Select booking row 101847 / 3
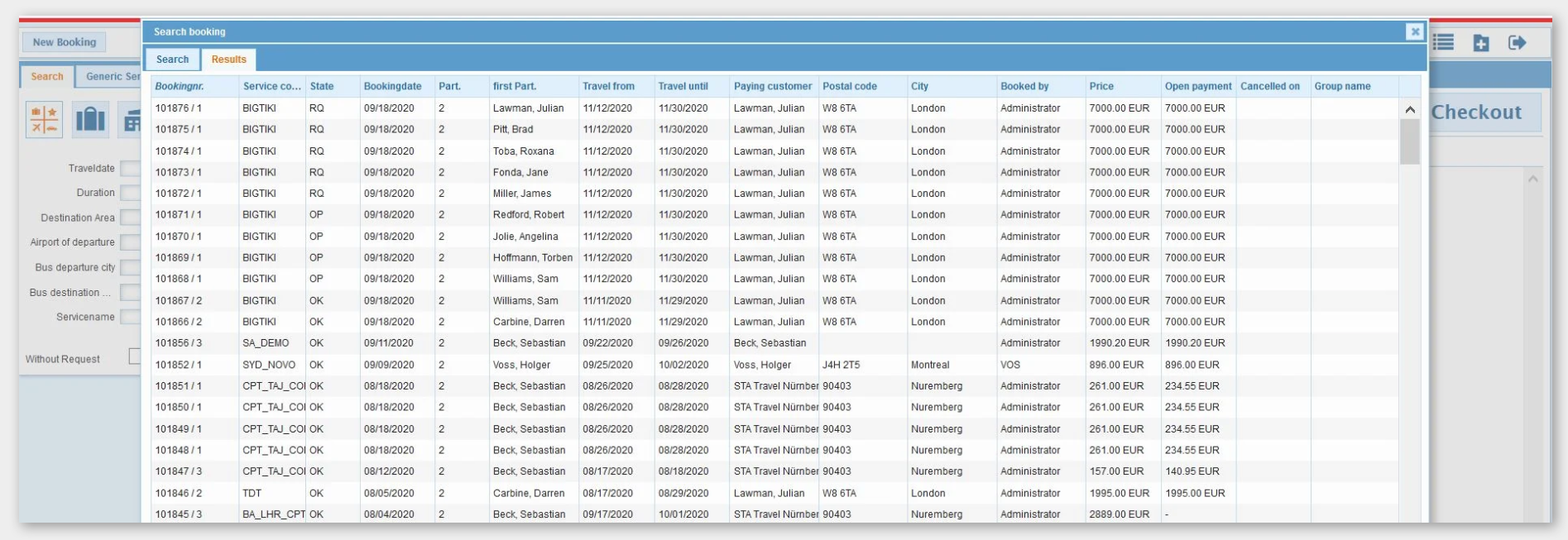The height and width of the screenshot is (540, 1568). 774,471
